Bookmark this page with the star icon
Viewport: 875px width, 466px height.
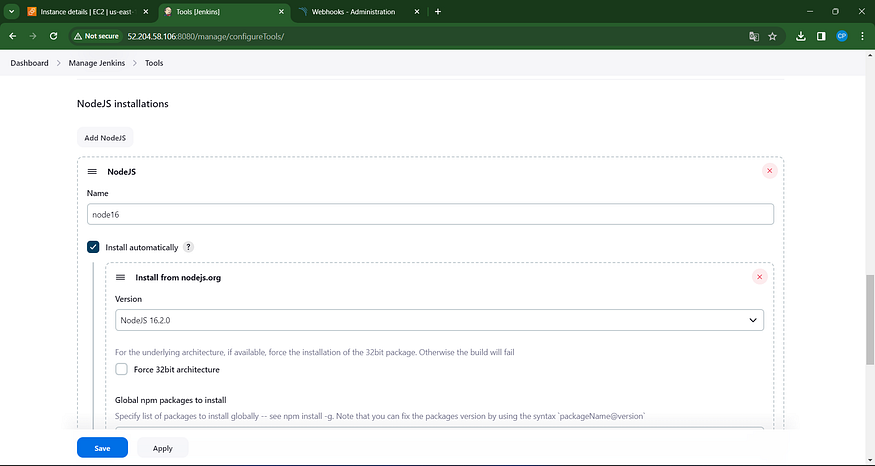coord(772,36)
